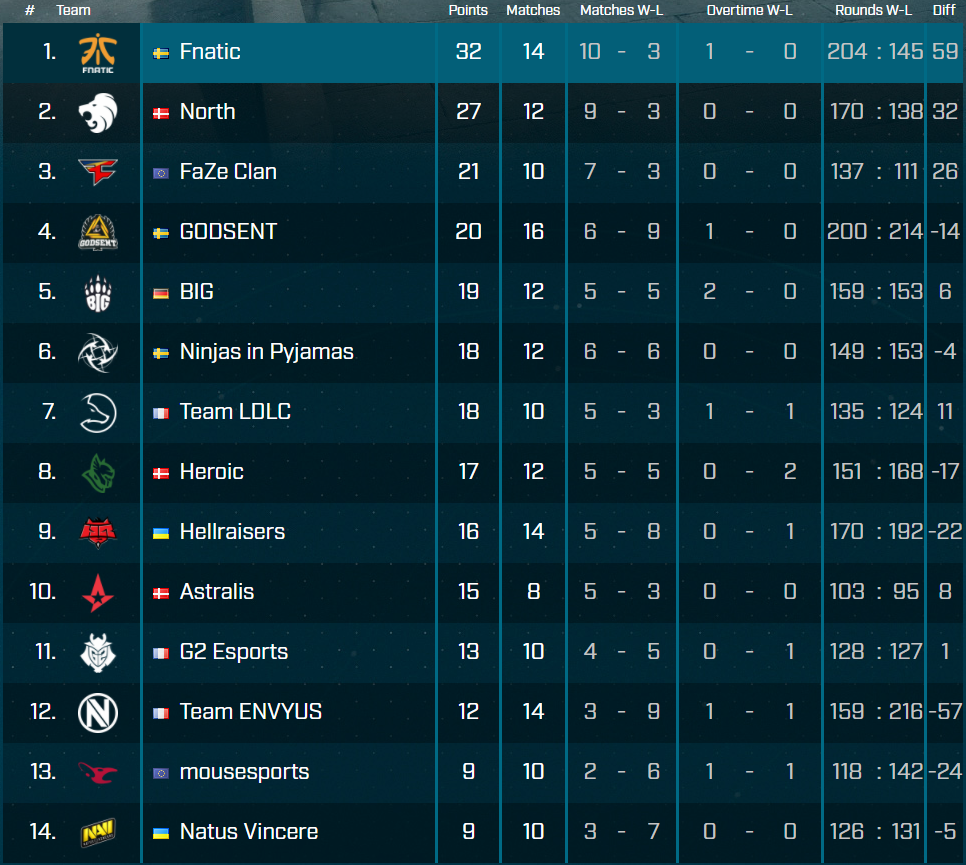Click North's points value 27
Image resolution: width=966 pixels, height=865 pixels.
(468, 112)
